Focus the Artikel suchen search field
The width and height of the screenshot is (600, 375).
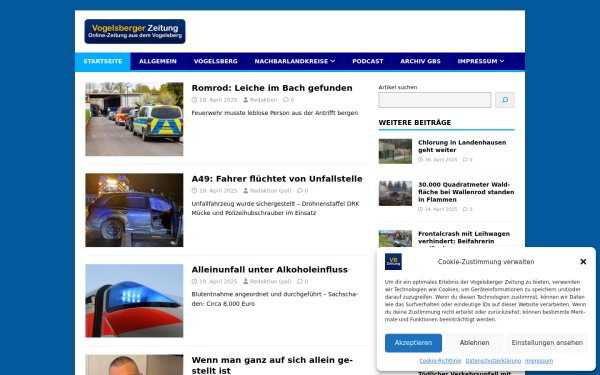[x=435, y=100]
